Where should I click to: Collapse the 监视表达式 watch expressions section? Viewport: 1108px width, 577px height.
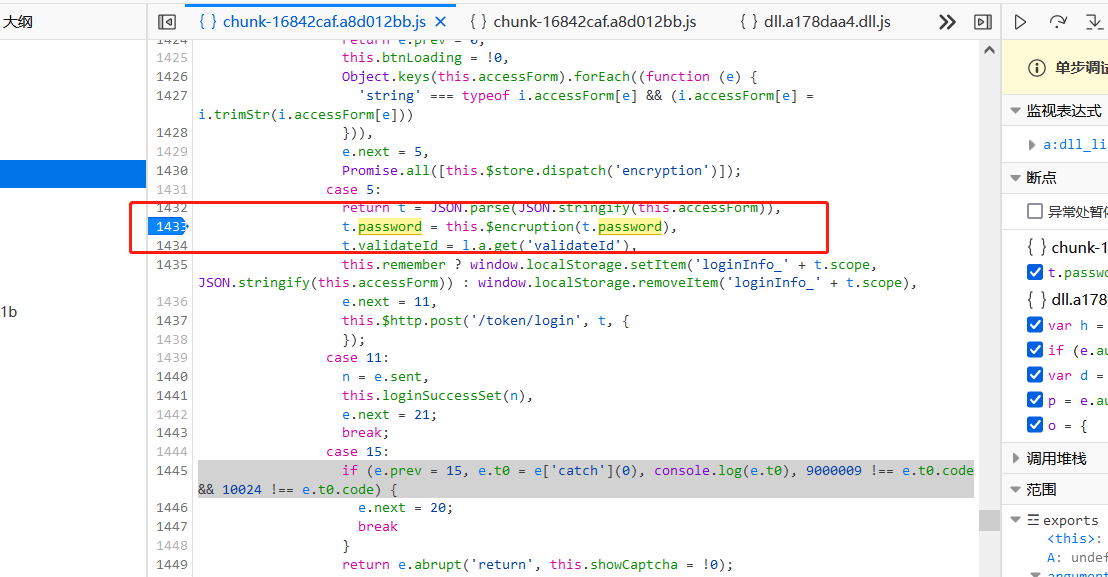point(1015,111)
